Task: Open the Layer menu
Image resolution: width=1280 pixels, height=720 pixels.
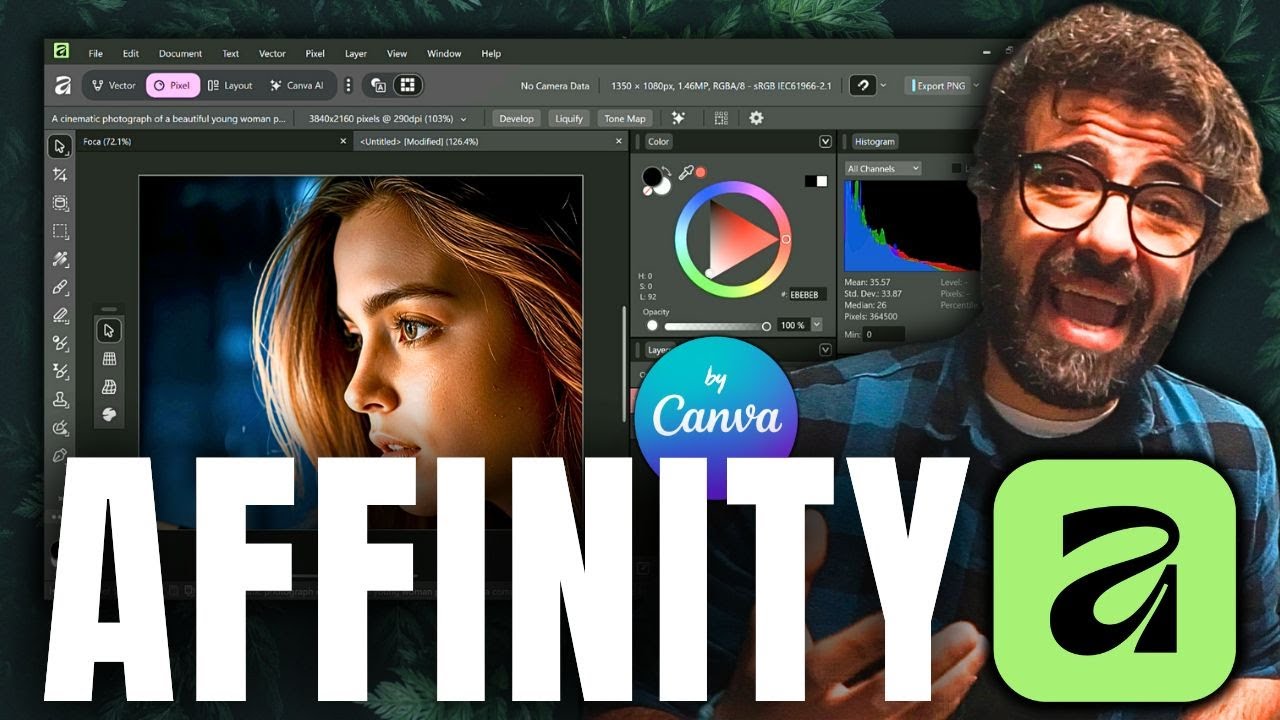Action: pos(356,54)
